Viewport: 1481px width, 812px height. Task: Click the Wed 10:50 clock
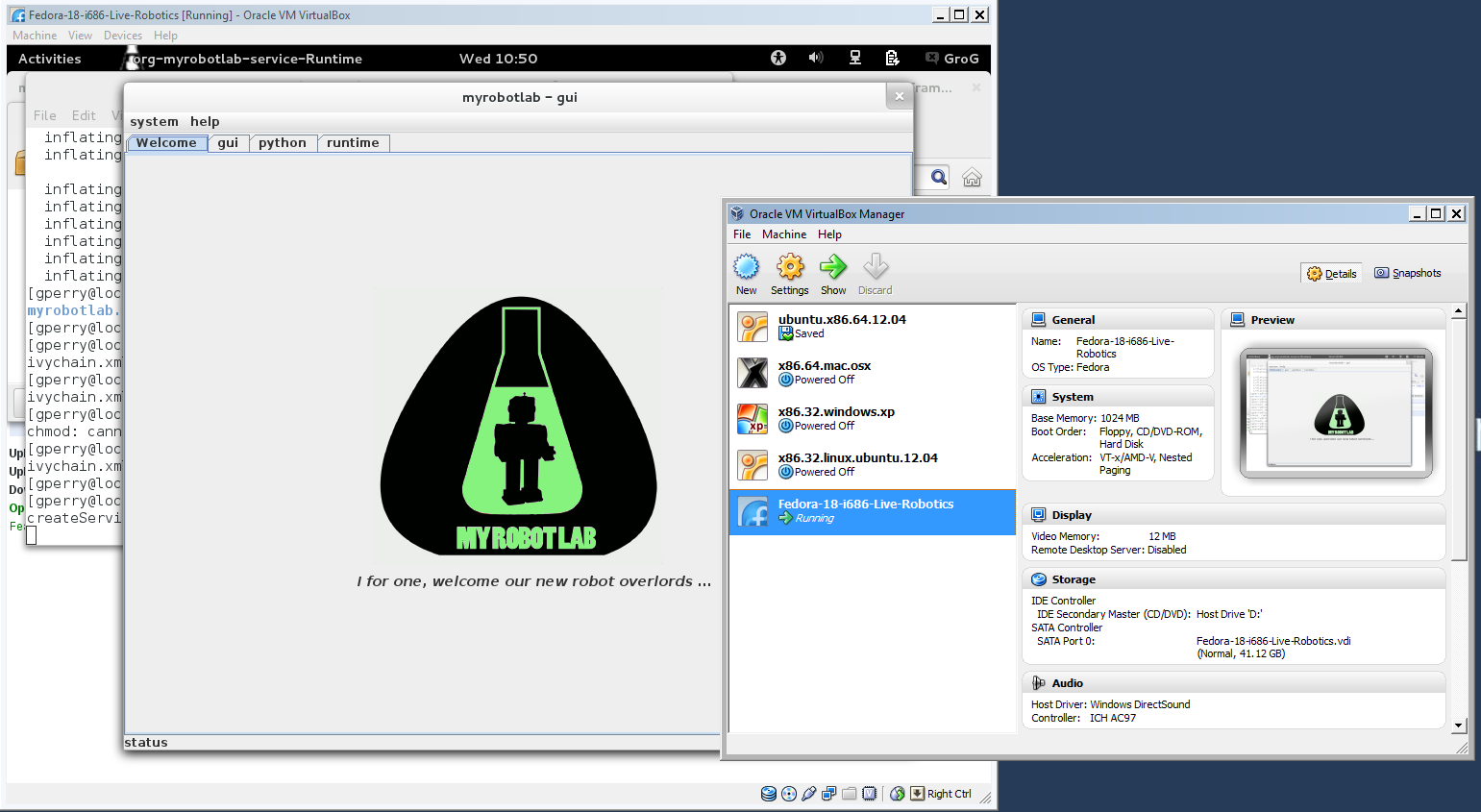[x=498, y=59]
